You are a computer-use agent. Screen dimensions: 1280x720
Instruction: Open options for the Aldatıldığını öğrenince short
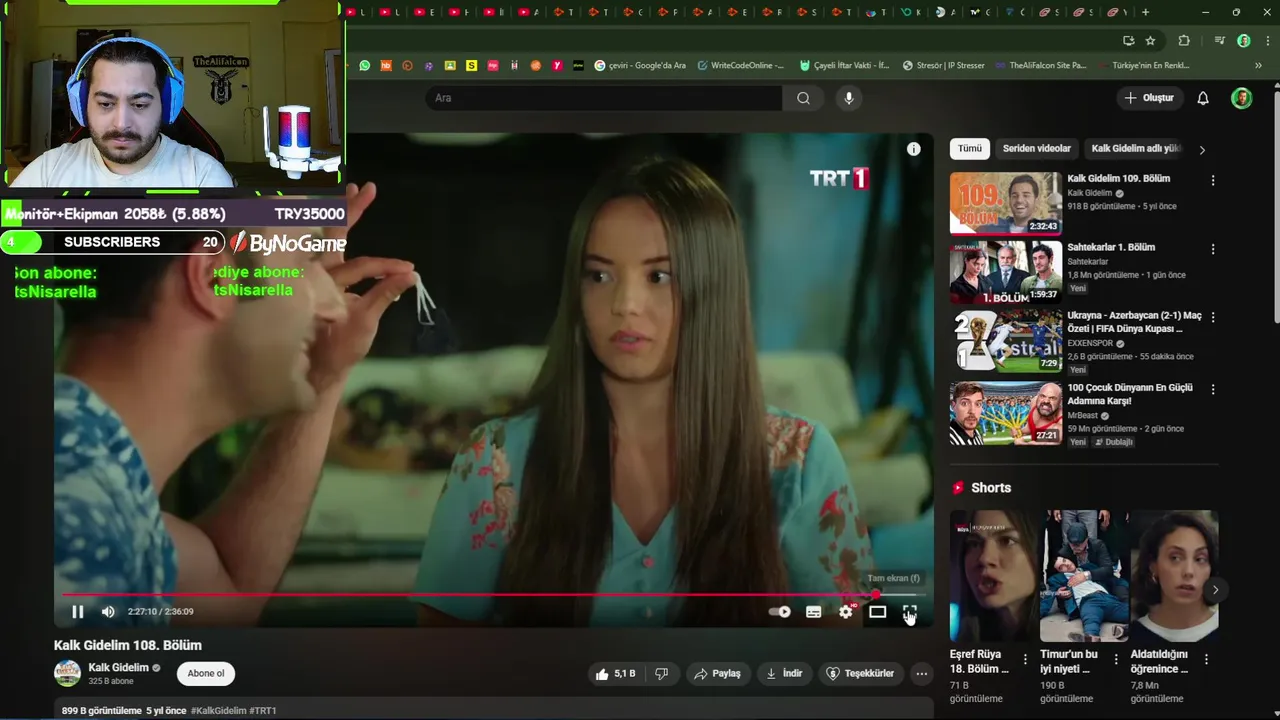1206,660
